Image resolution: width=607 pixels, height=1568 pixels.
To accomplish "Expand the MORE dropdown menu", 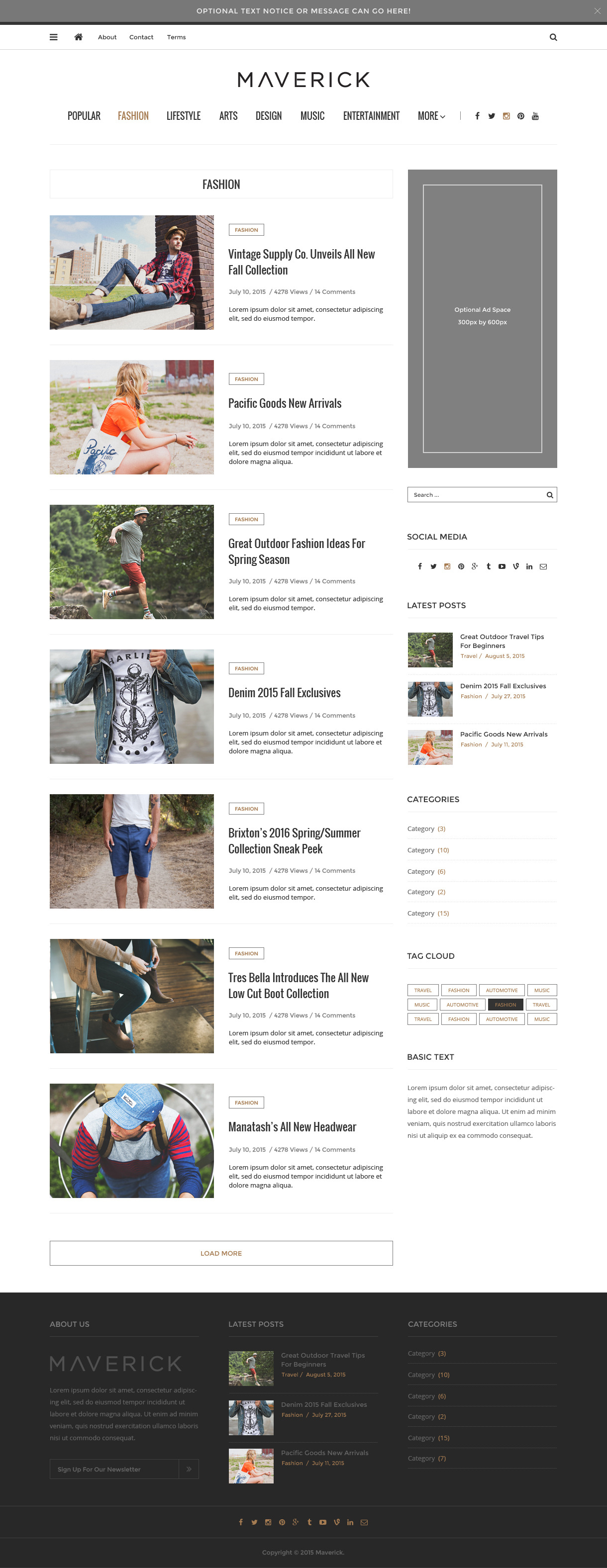I will (x=432, y=116).
